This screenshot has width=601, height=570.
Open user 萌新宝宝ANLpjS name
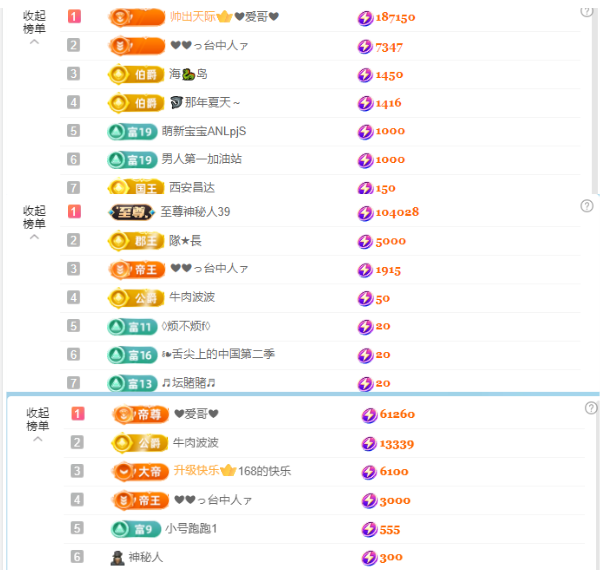pyautogui.click(x=204, y=131)
